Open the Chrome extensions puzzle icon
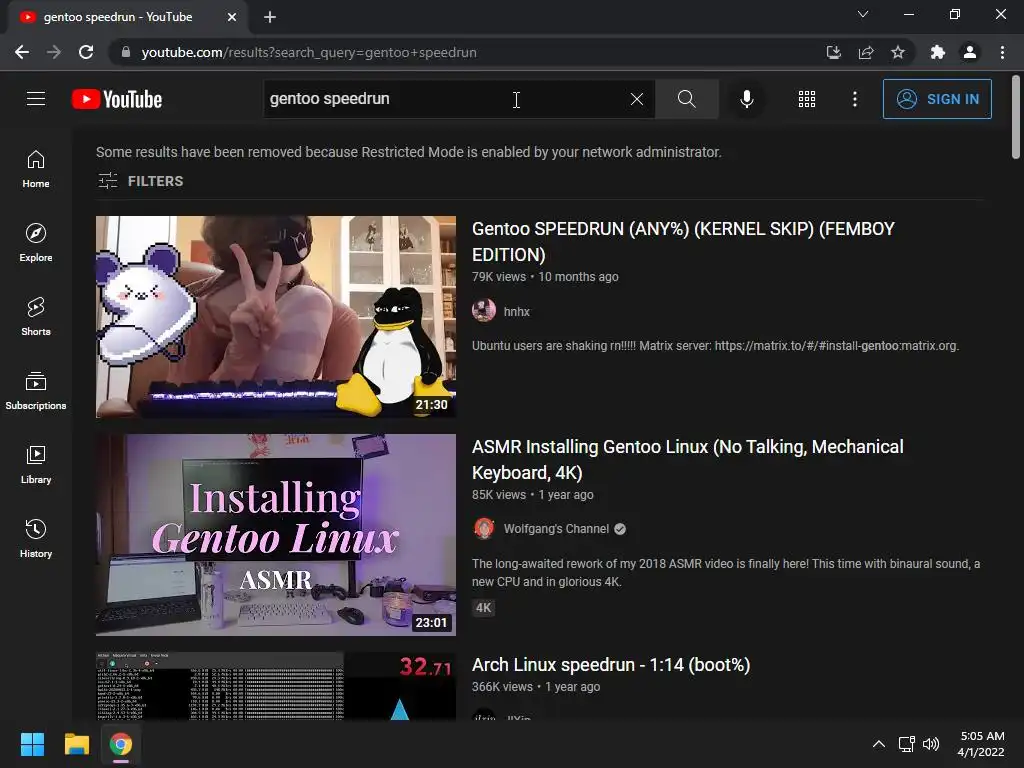 click(937, 52)
